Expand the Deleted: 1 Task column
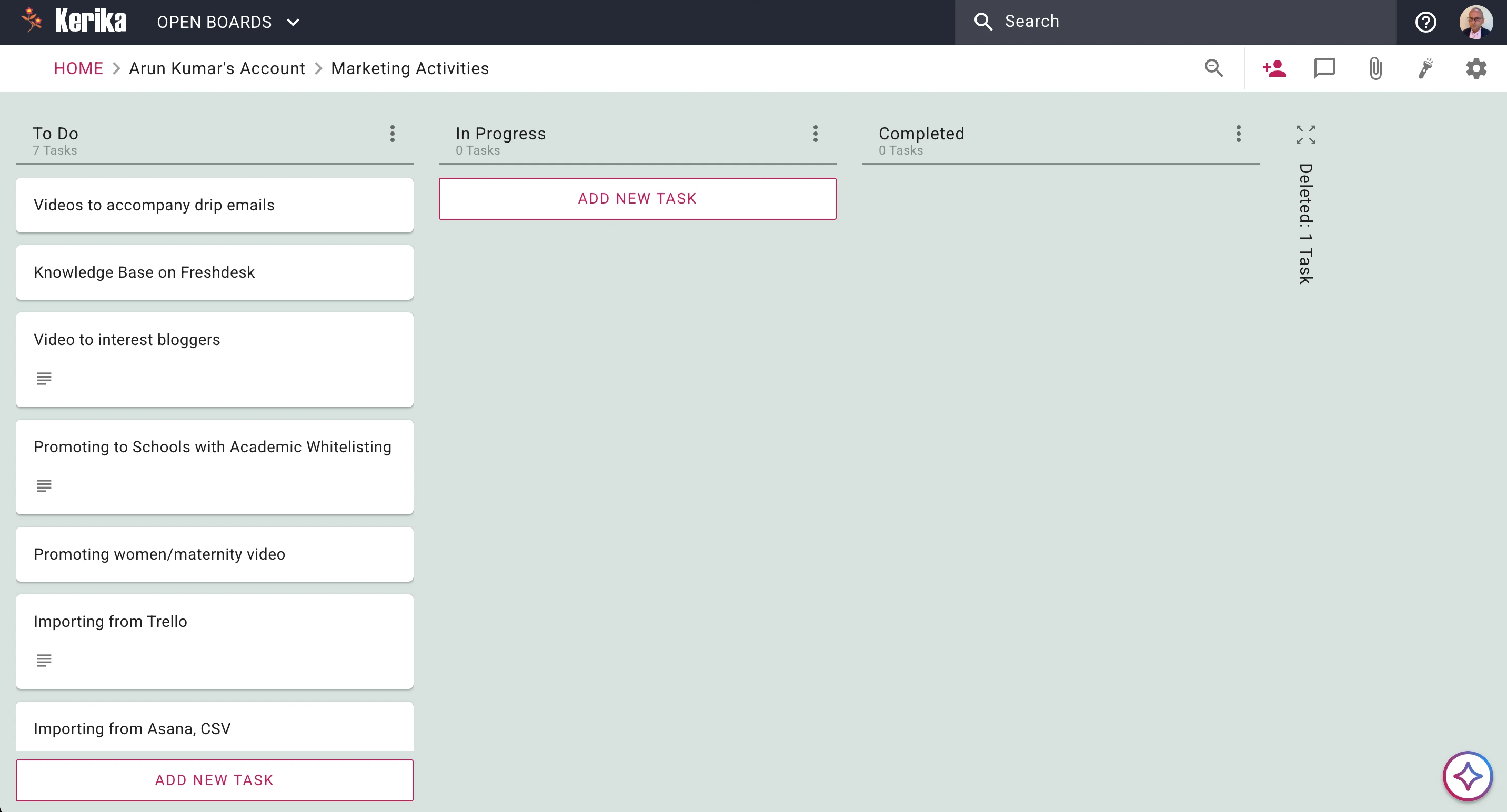The image size is (1507, 812). pyautogui.click(x=1306, y=224)
